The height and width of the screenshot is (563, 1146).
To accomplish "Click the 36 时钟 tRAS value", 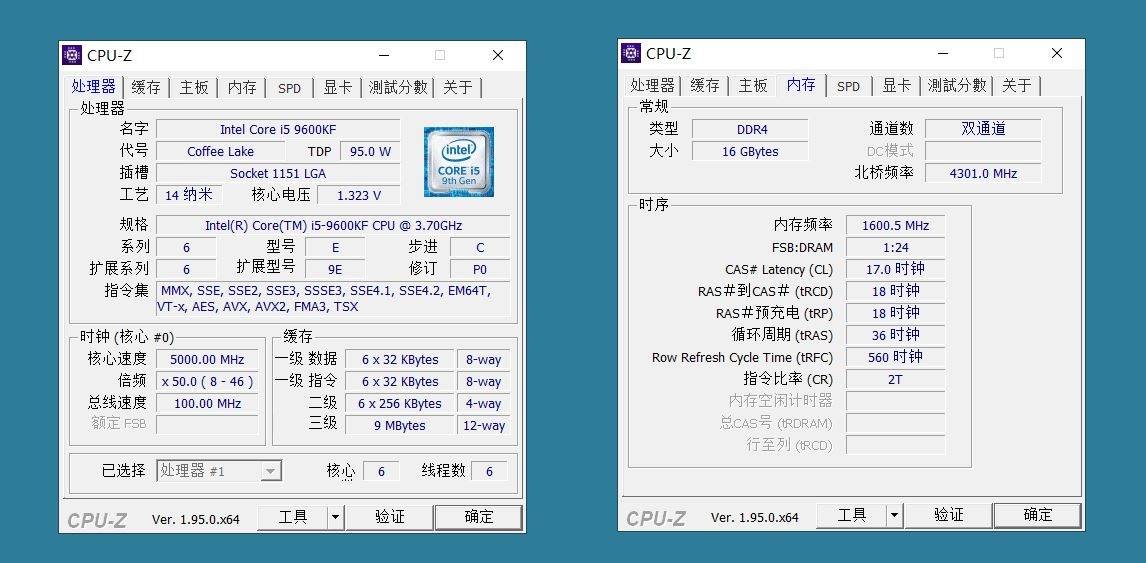I will (x=895, y=335).
